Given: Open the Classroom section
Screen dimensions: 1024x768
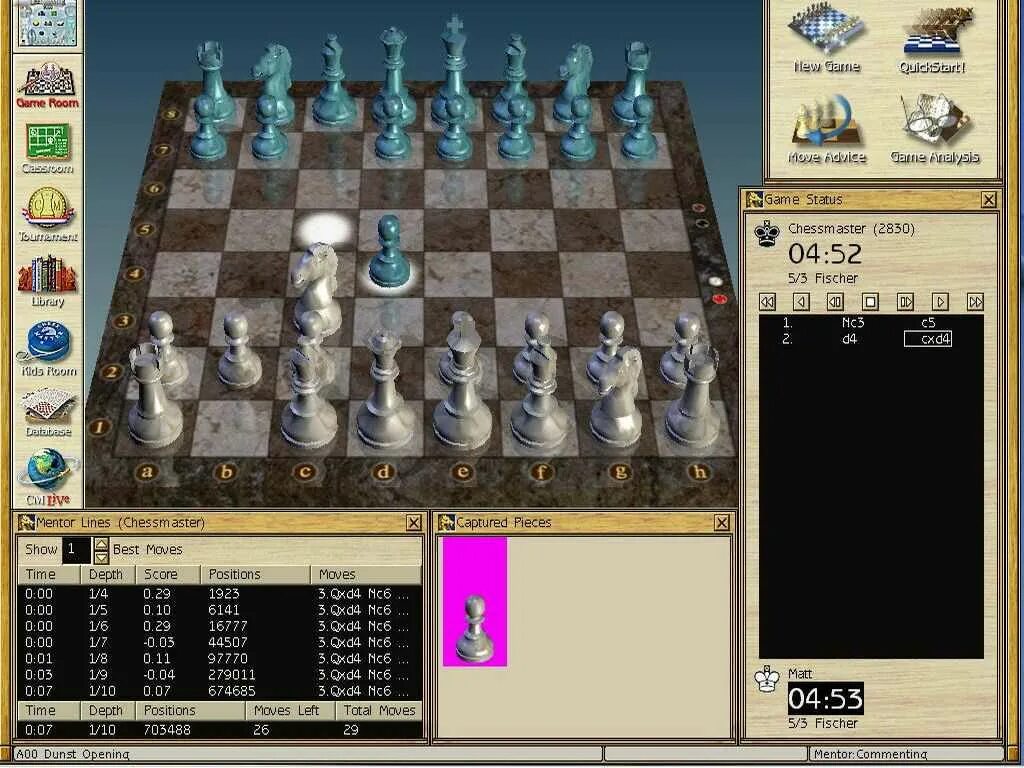Looking at the screenshot, I should click(x=47, y=149).
